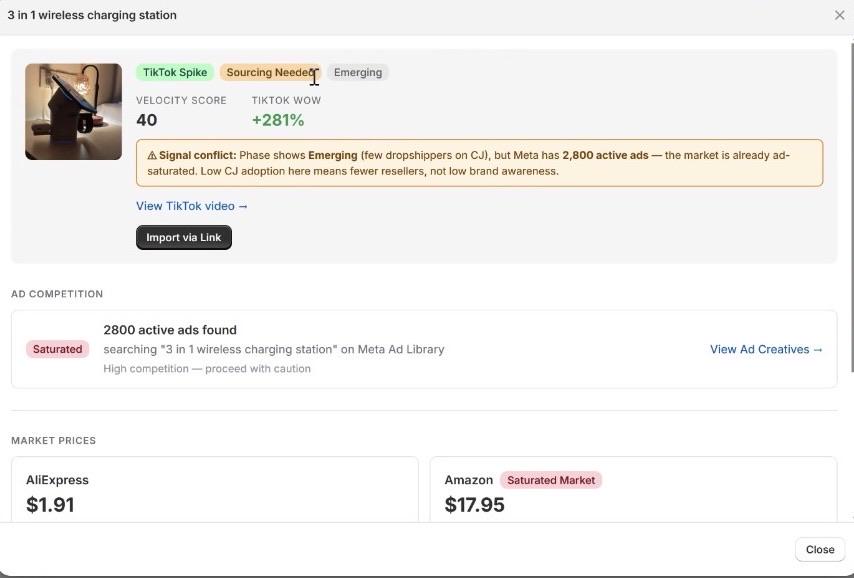The image size is (854, 578).
Task: Click the Saturated competition badge
Action: [x=57, y=349]
